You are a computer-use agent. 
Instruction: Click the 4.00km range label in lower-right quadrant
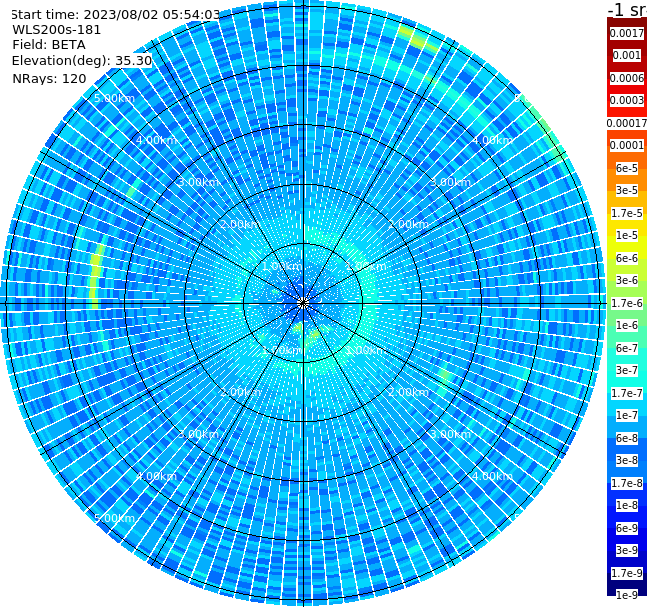tap(493, 476)
